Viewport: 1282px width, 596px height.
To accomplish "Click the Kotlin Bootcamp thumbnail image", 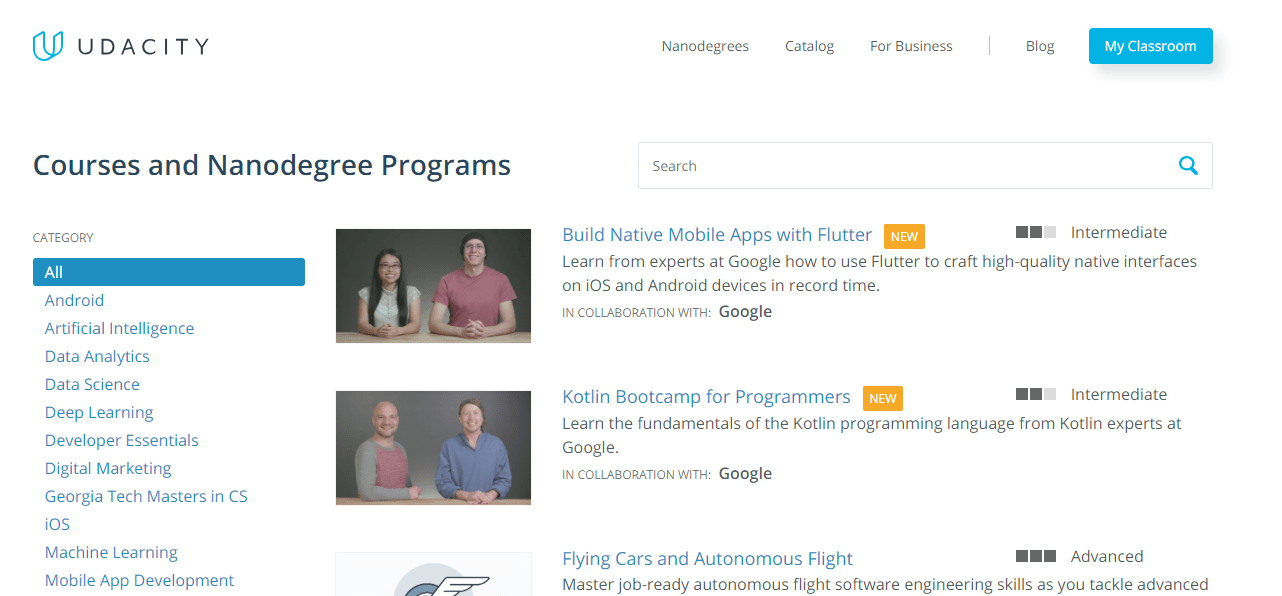I will (x=433, y=448).
